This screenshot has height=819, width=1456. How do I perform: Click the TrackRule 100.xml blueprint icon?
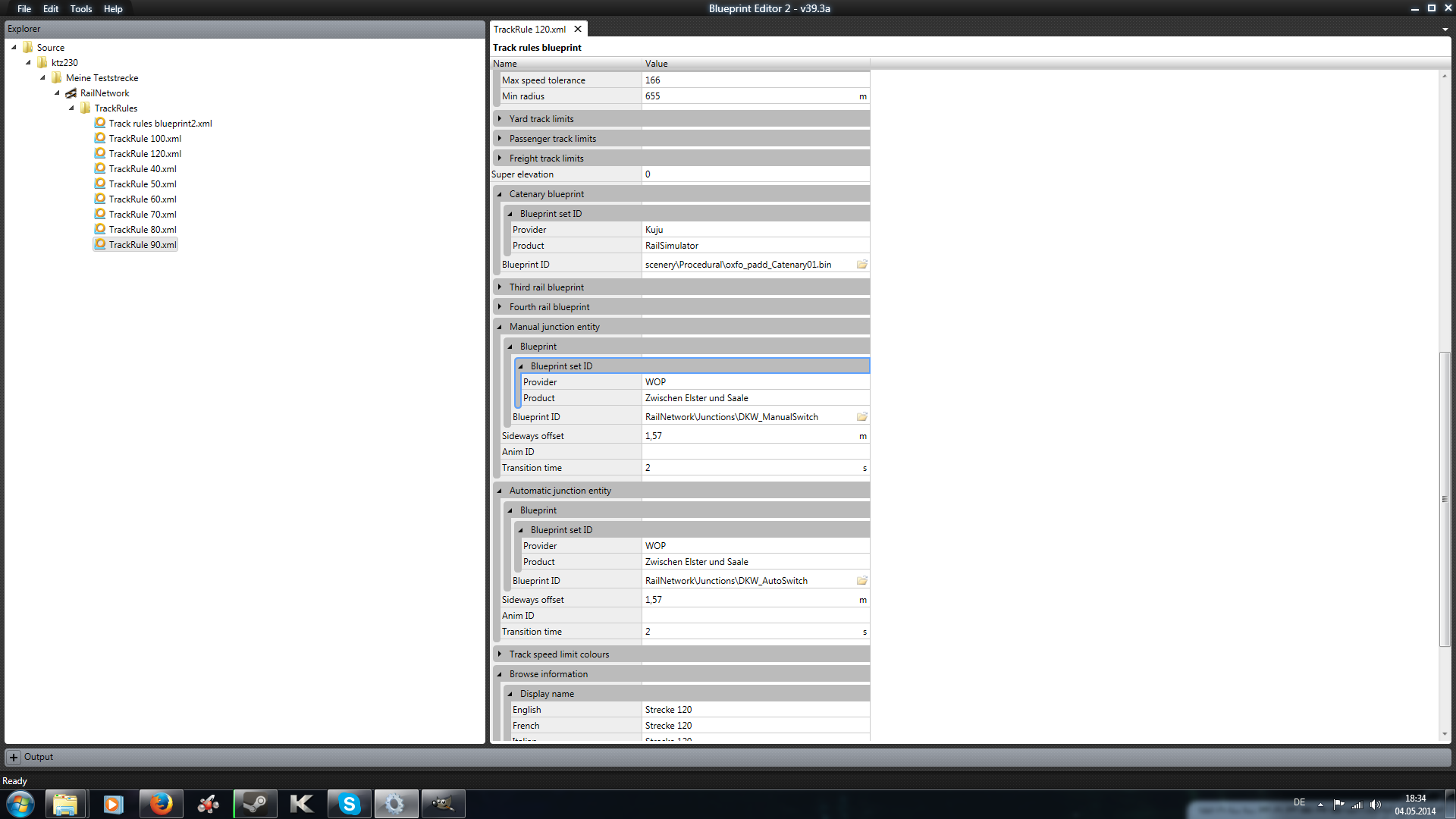click(x=100, y=138)
